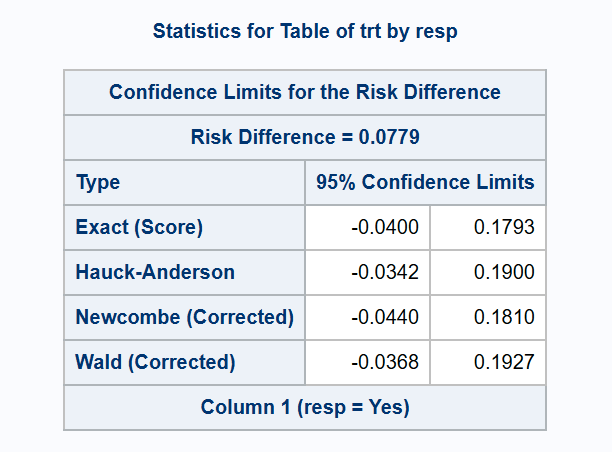The image size is (612, 452).
Task: Click the Exact (Score) upper limit 0.1793
Action: (x=504, y=228)
